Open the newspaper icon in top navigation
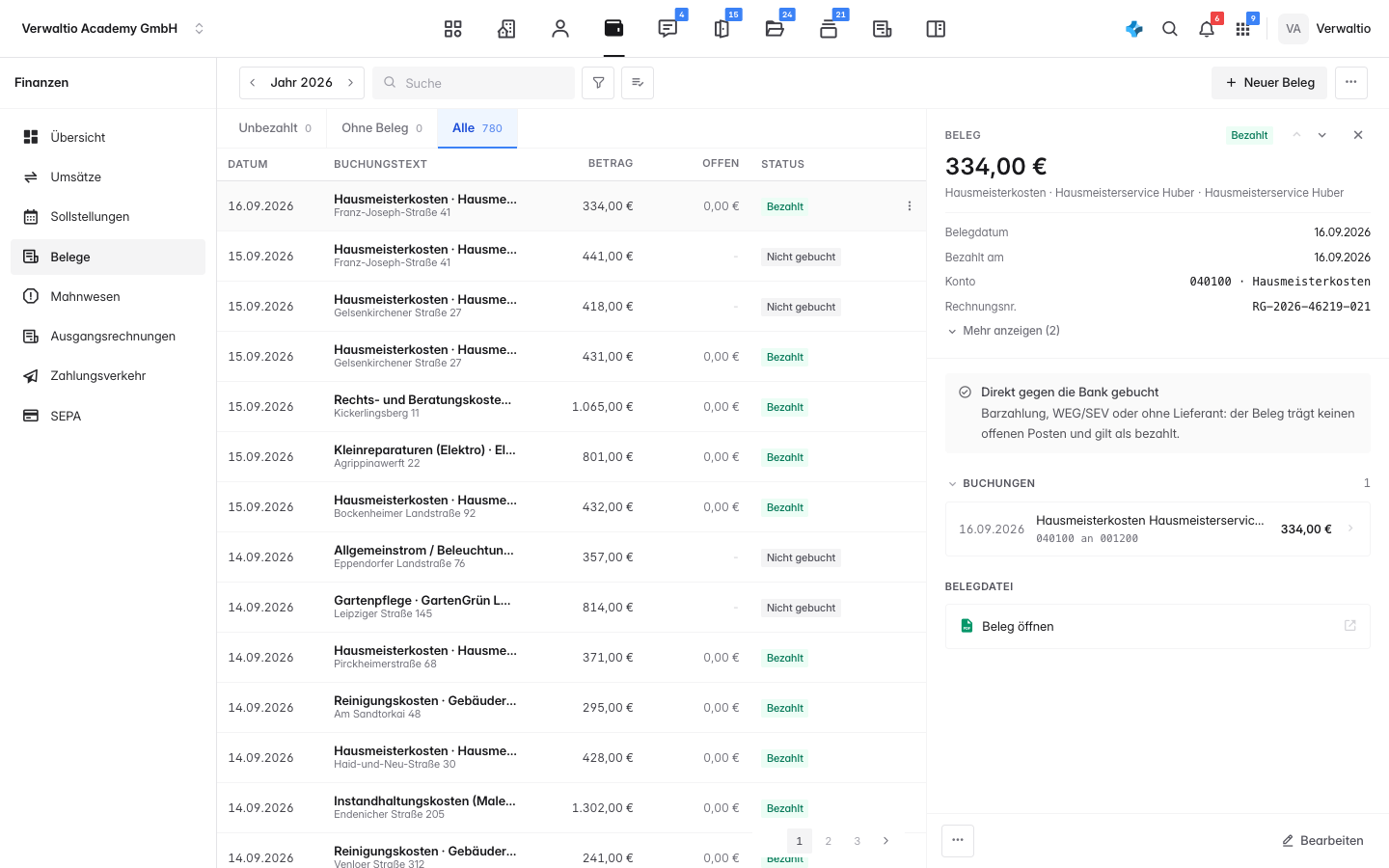Viewport: 1389px width, 868px height. point(882,29)
